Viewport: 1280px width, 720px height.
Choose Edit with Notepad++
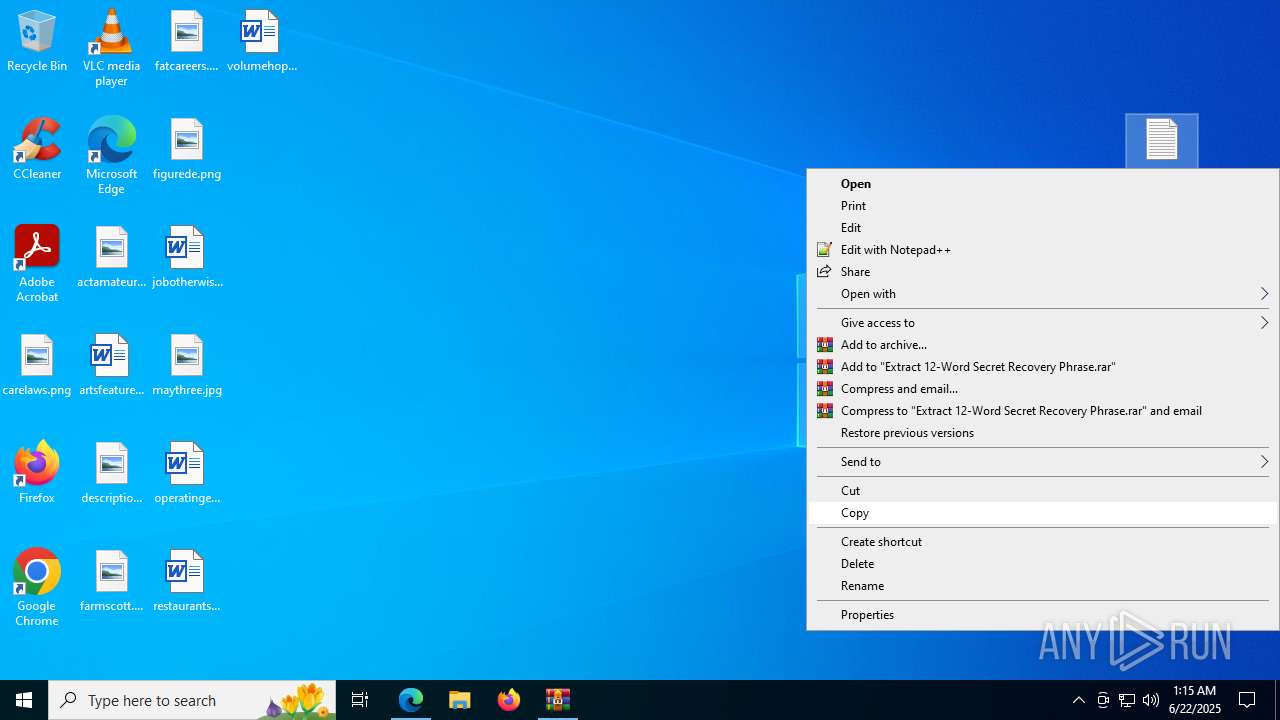[x=1043, y=250]
